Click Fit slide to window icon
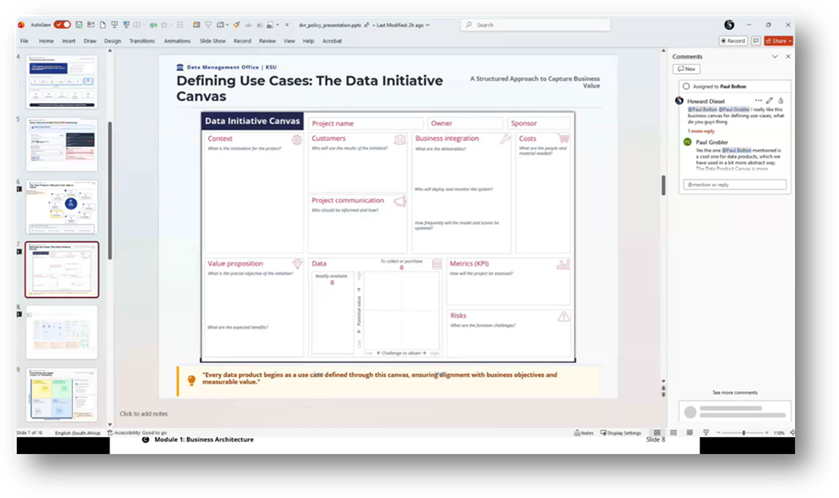Viewport: 839px width, 498px height. tap(791, 433)
